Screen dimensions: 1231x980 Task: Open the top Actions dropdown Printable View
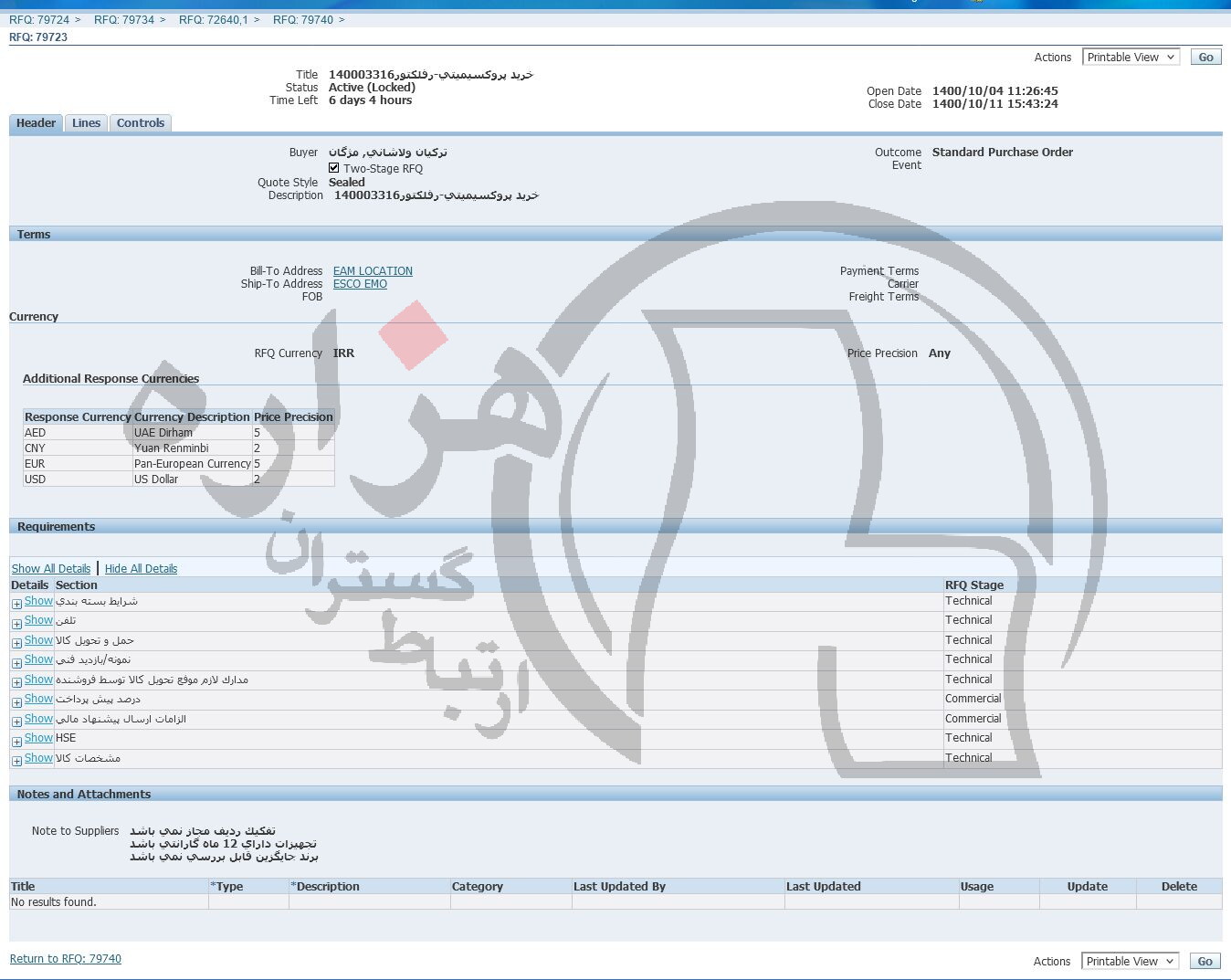(x=1131, y=57)
